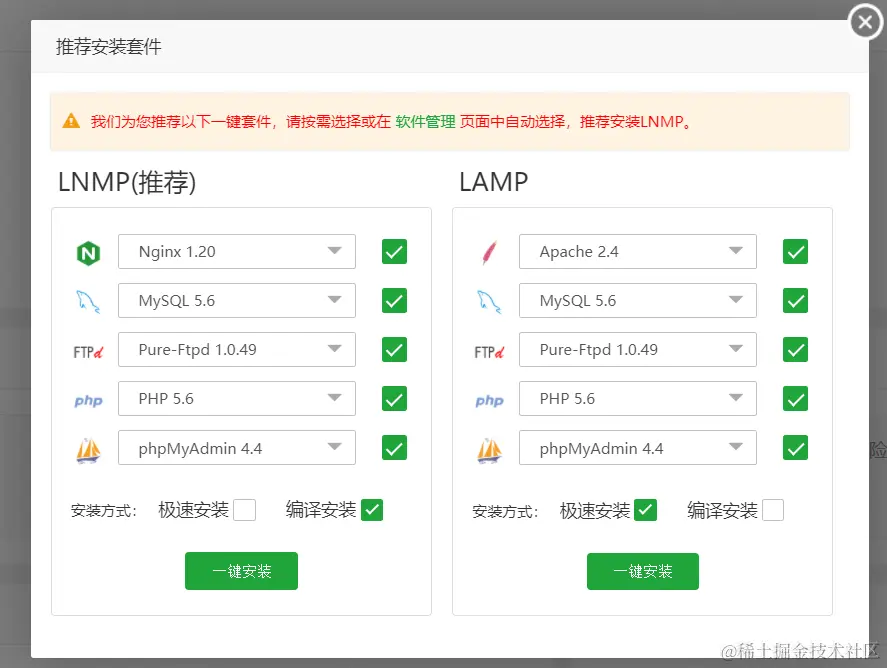
Task: Click 安装方式 label in LNMP panel
Action: 104,511
